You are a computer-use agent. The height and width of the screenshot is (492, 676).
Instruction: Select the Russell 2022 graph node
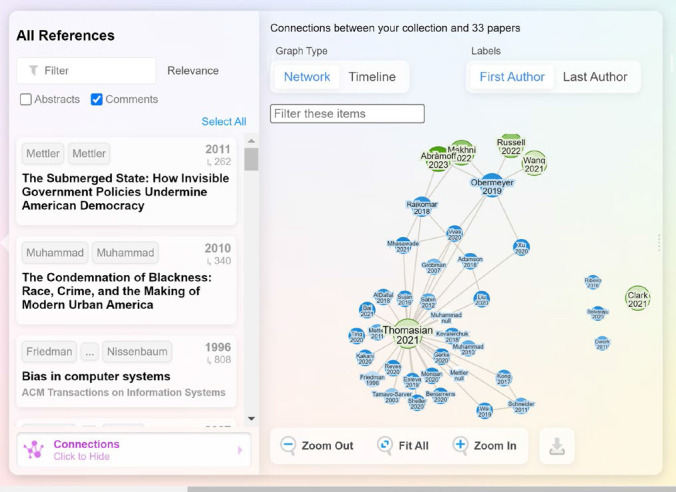511,146
